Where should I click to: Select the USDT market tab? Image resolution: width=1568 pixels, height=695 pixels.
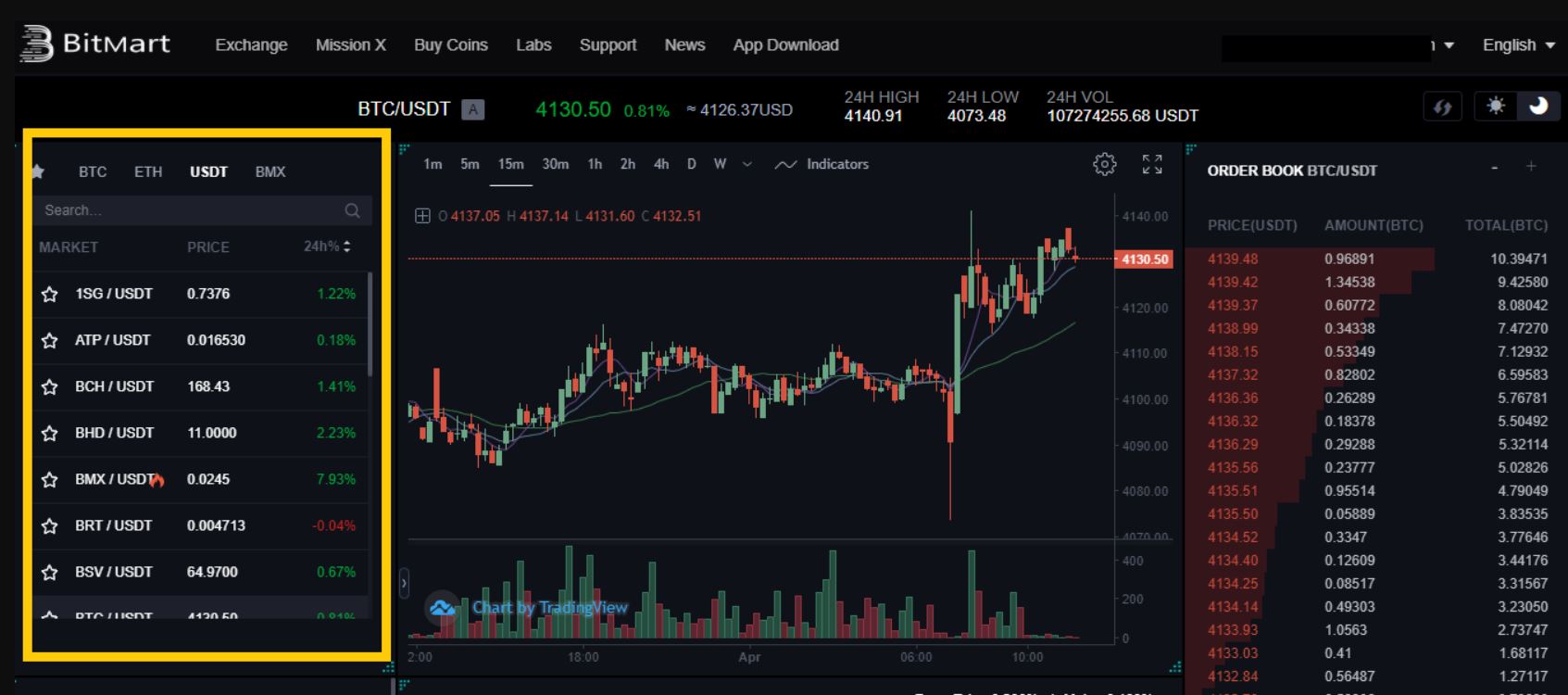coord(208,171)
